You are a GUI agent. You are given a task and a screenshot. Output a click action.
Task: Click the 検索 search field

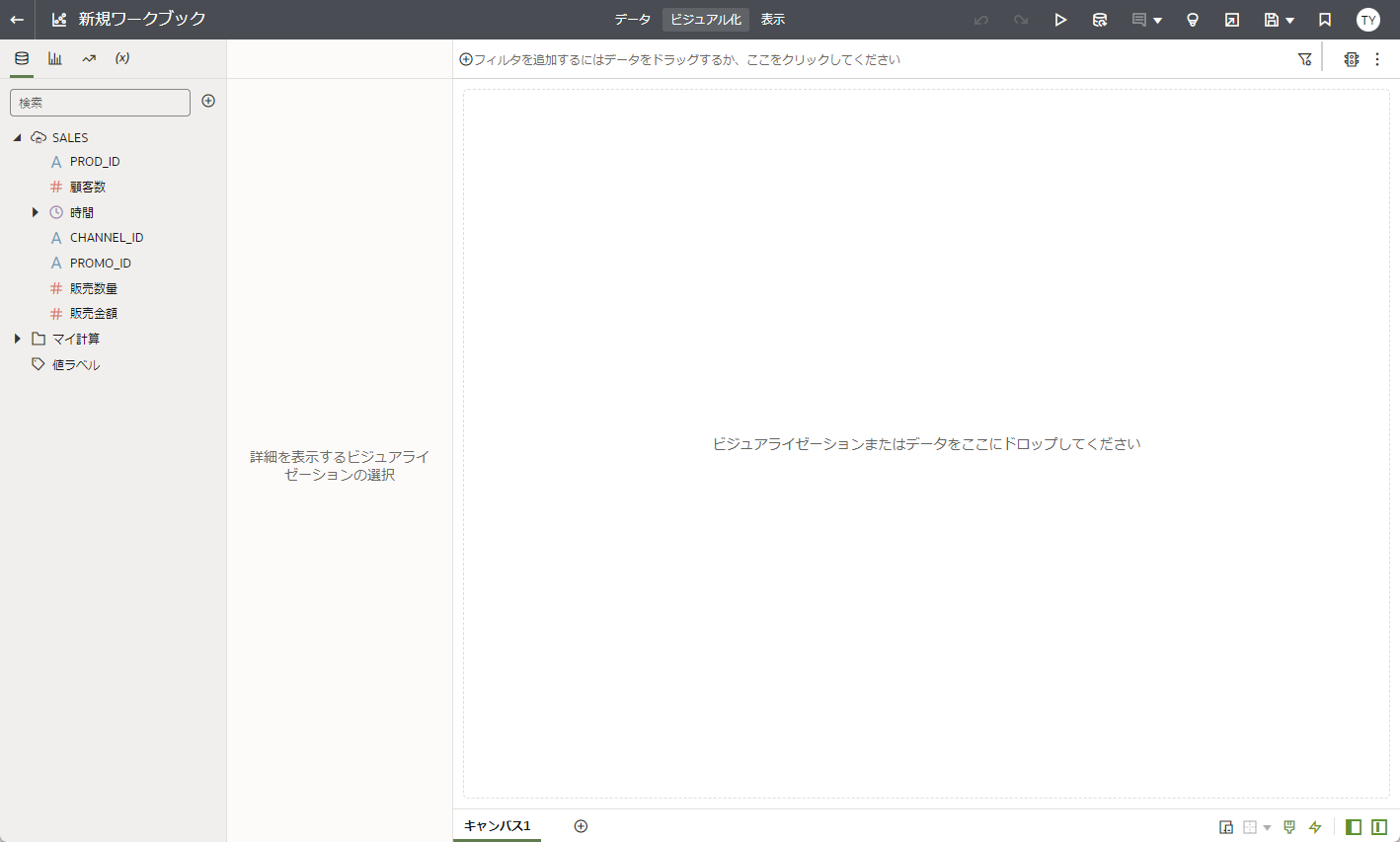[x=100, y=103]
